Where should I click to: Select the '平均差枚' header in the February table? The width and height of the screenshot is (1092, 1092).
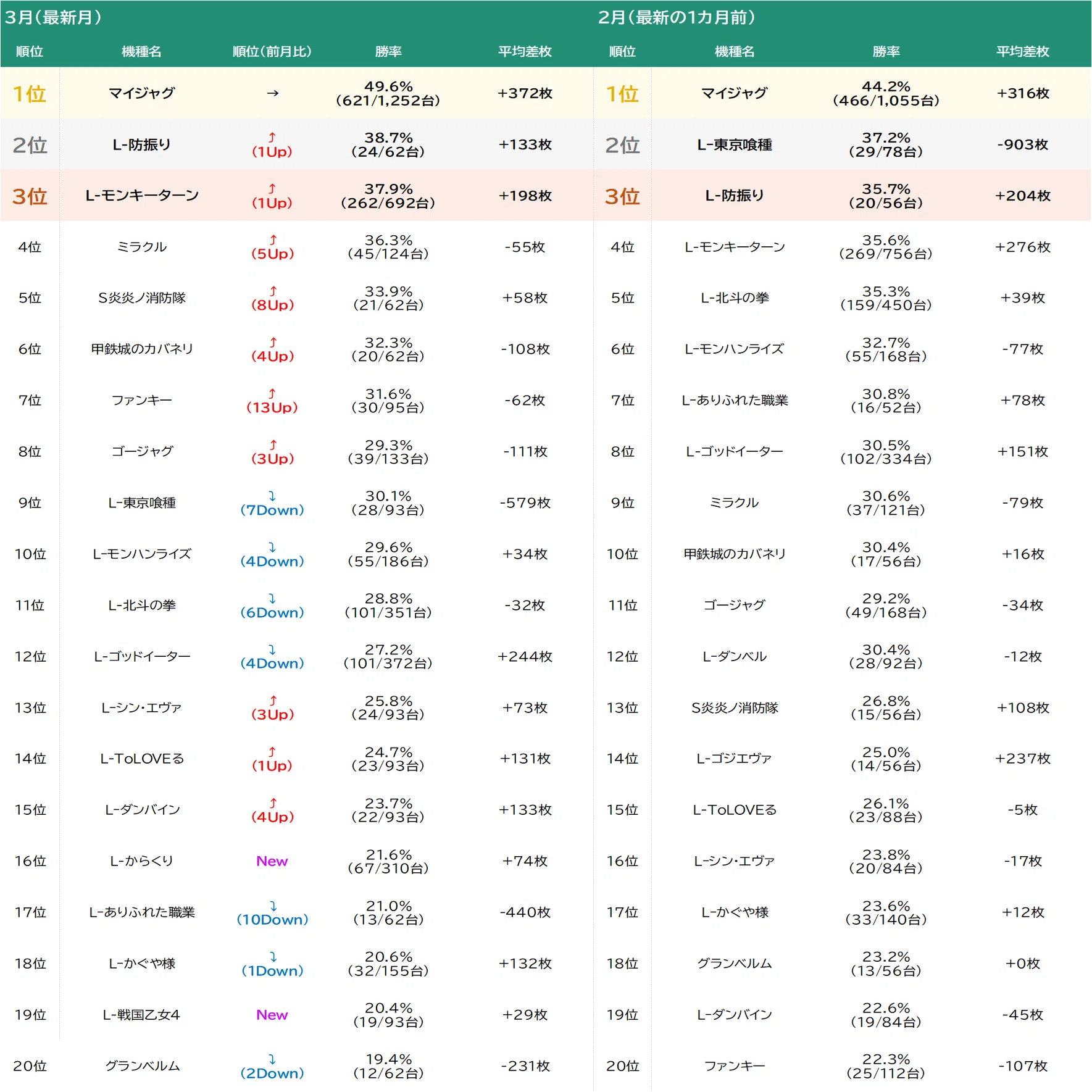(1023, 51)
